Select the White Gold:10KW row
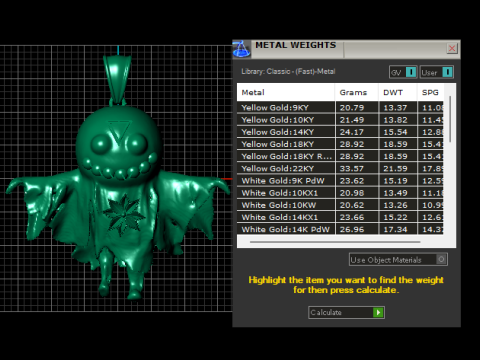 point(340,205)
